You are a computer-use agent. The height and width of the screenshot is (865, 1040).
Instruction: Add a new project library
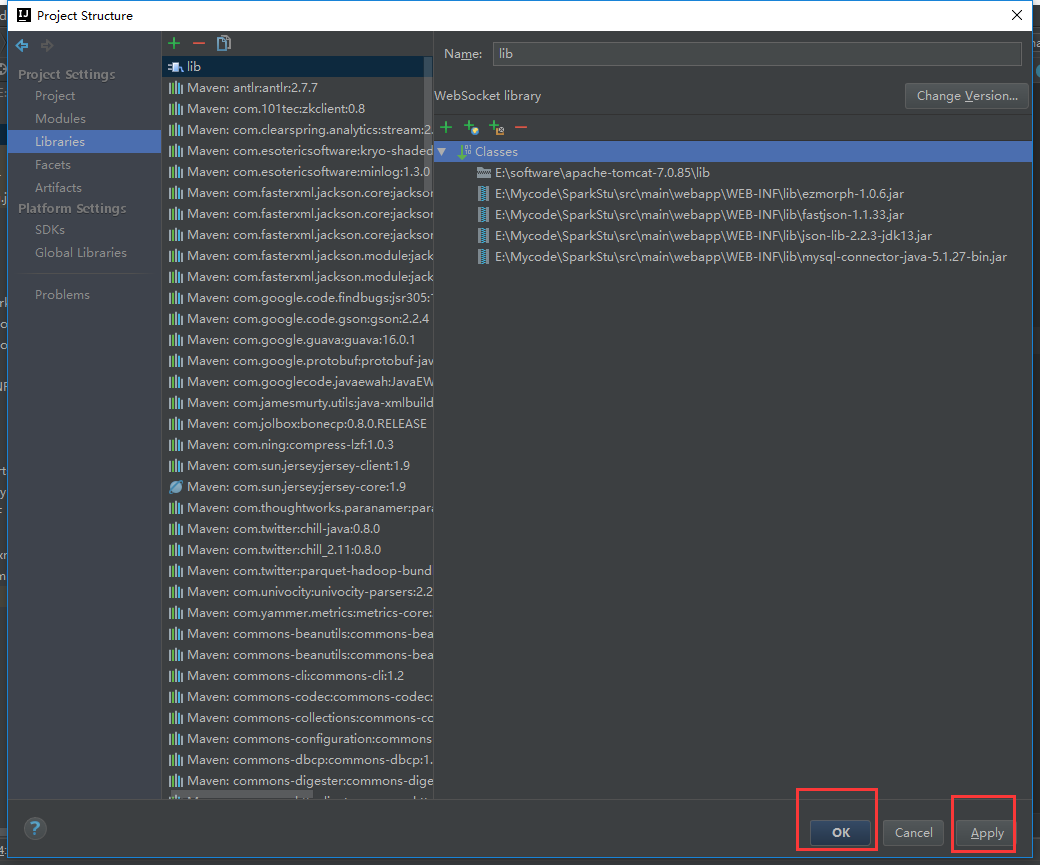tap(174, 43)
